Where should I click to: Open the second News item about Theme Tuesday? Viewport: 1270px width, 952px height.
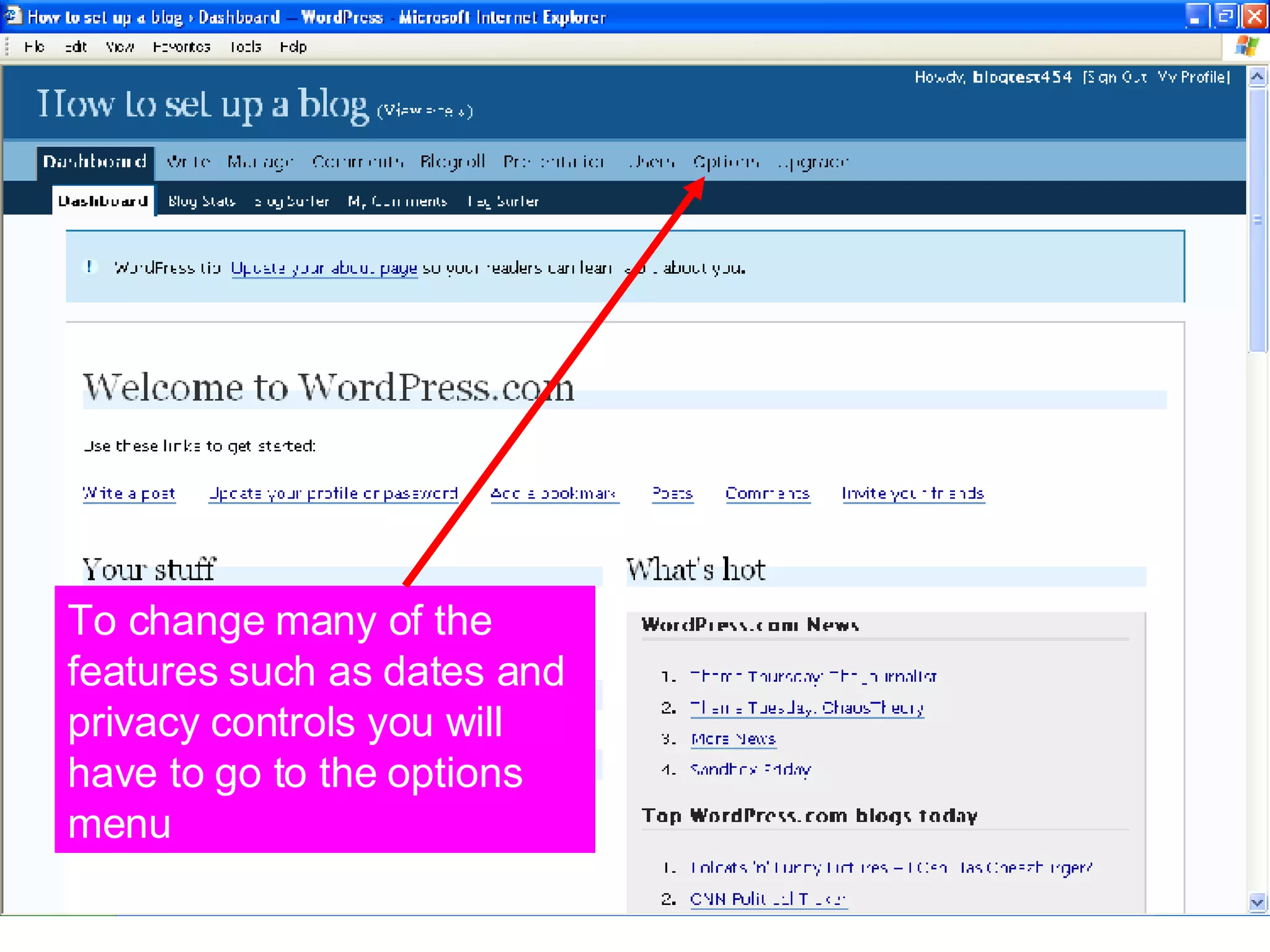[807, 708]
